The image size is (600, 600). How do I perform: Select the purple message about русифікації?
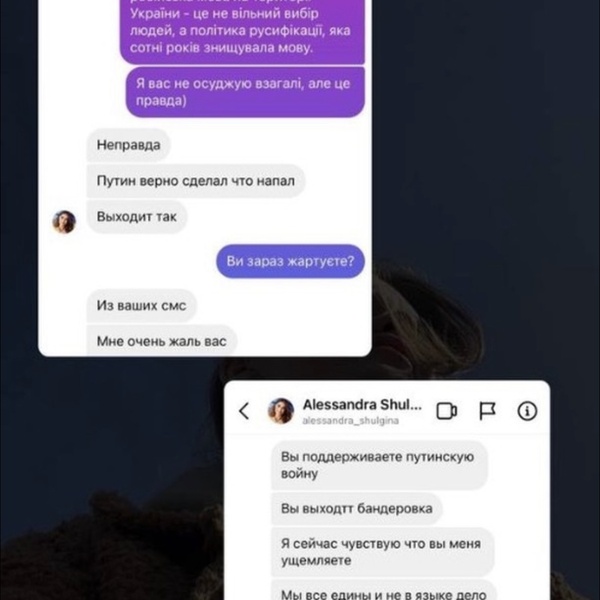click(242, 31)
